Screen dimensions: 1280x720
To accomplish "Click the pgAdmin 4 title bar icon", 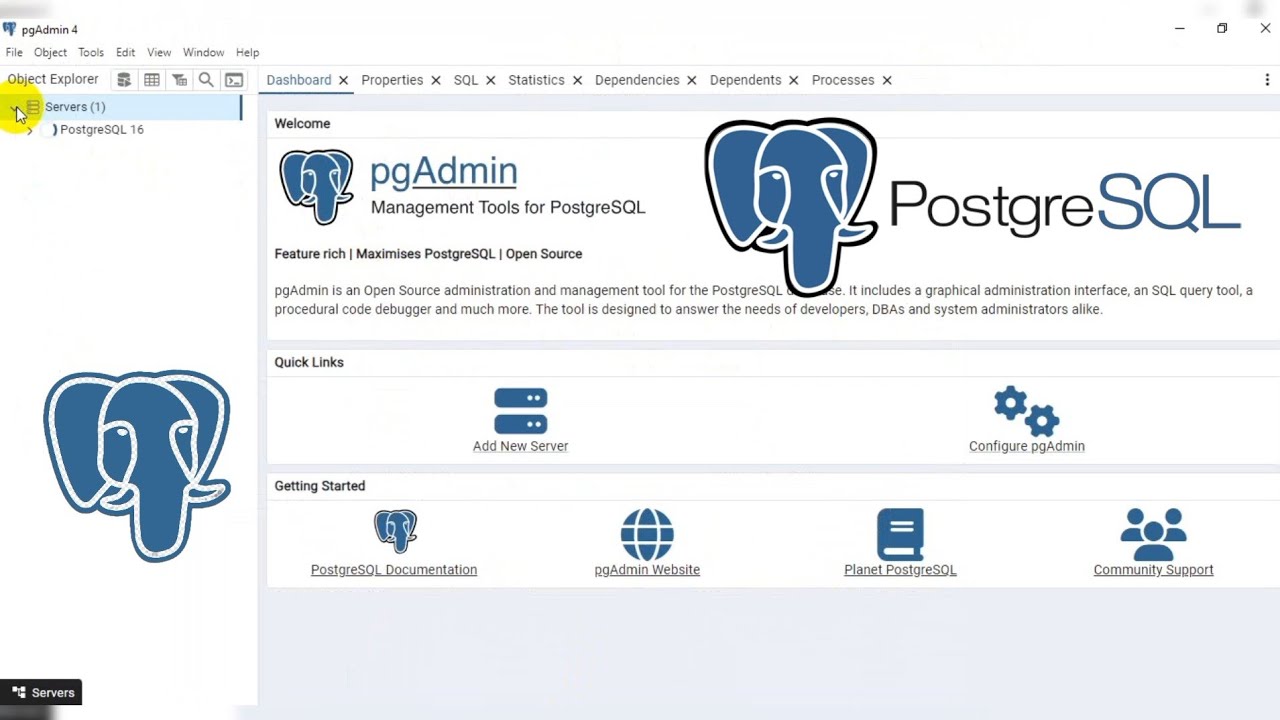I will (x=10, y=29).
